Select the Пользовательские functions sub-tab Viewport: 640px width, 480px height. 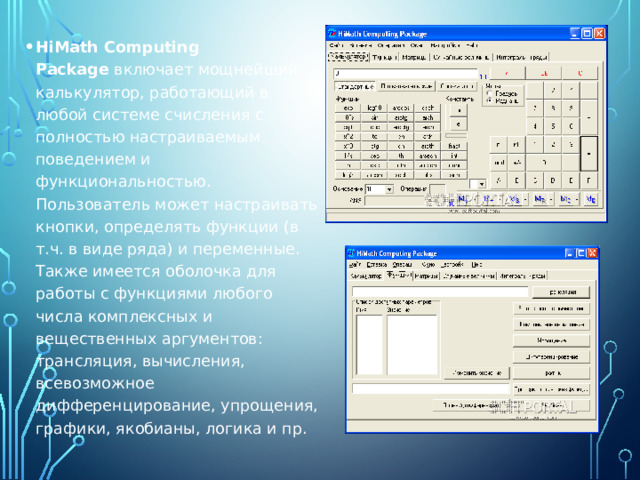pos(407,87)
